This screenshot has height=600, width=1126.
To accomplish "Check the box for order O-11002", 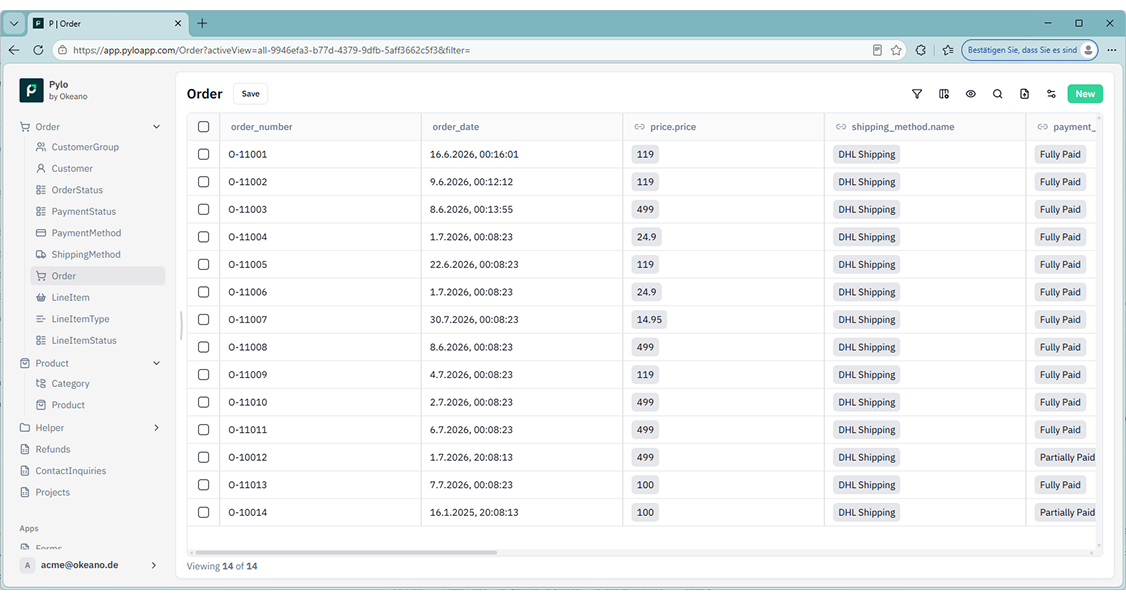I will [203, 182].
